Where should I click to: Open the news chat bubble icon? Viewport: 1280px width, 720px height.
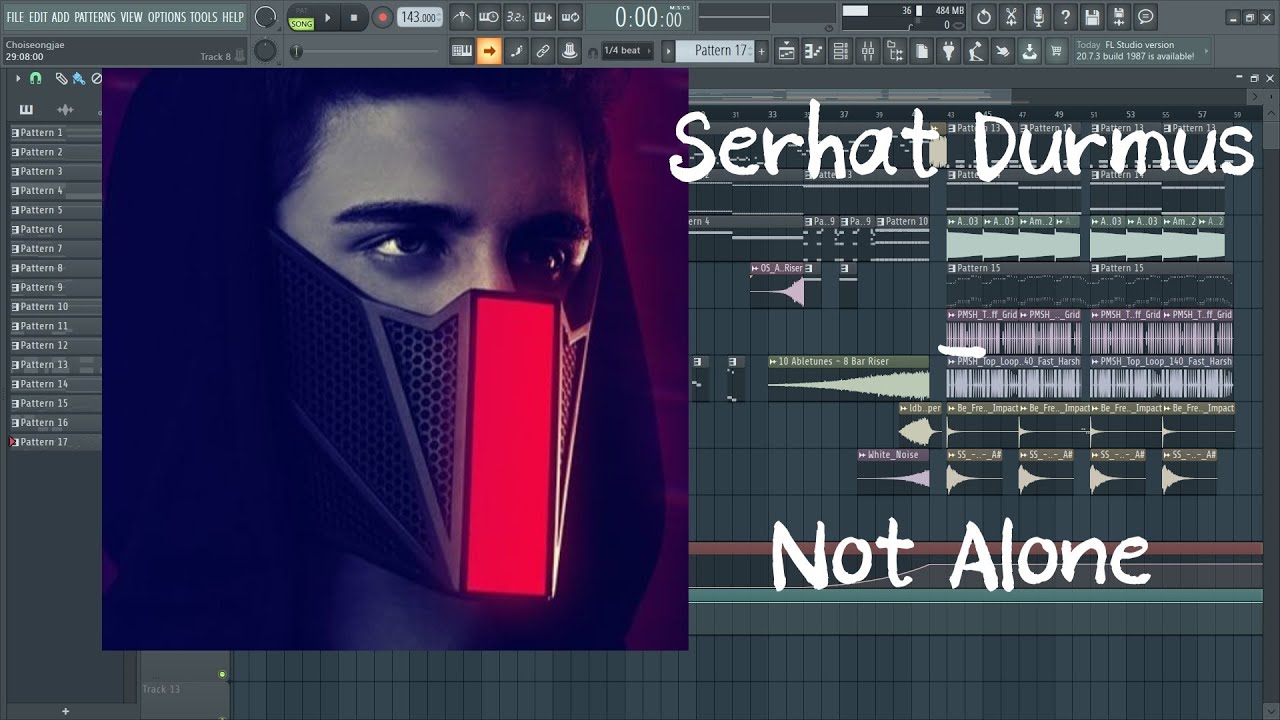point(1146,17)
